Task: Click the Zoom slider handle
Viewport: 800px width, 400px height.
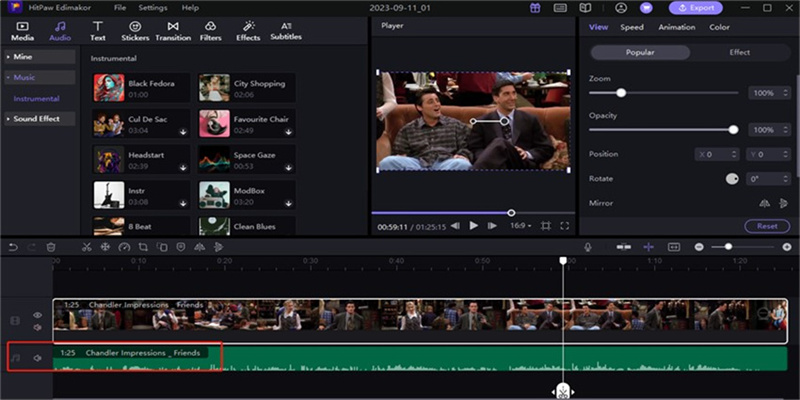Action: (621, 93)
